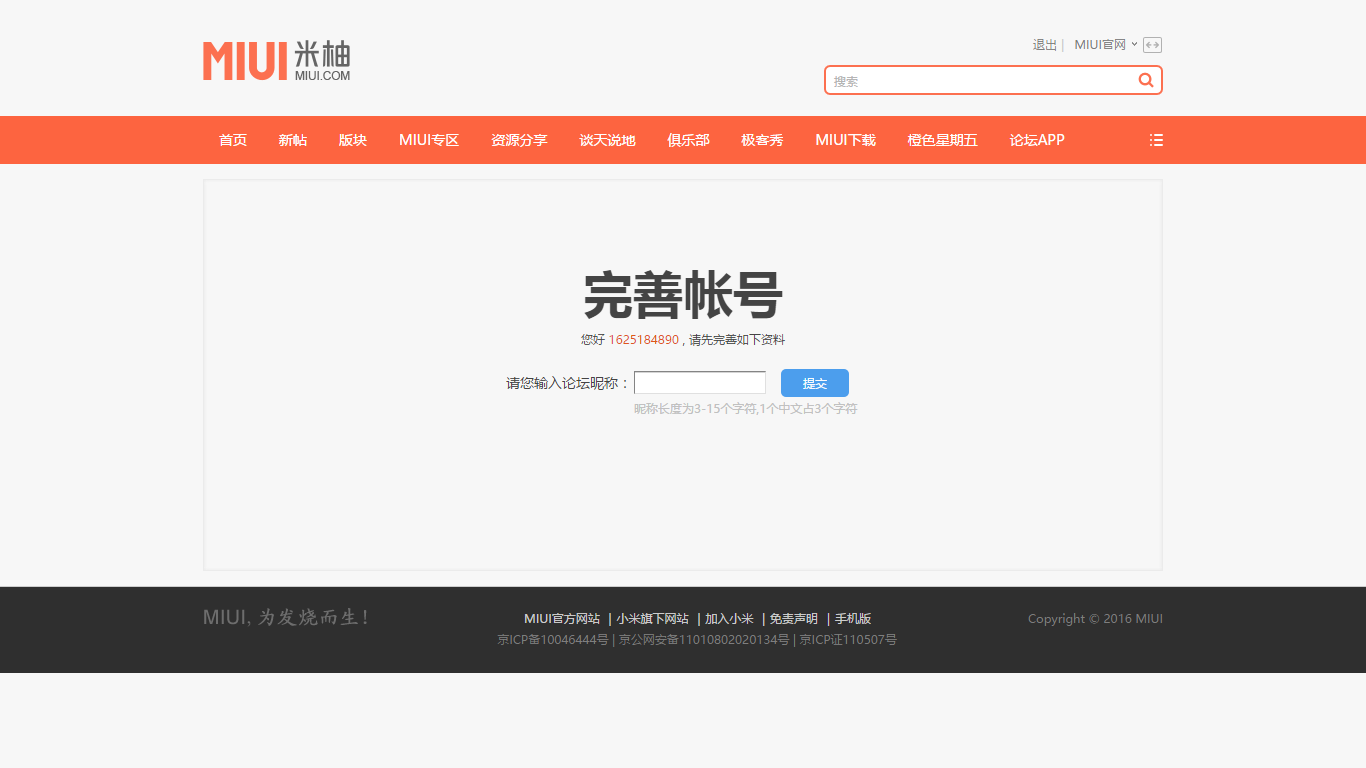Image resolution: width=1366 pixels, height=768 pixels.
Task: Open the 俱乐部 menu item
Action: pyautogui.click(x=688, y=140)
